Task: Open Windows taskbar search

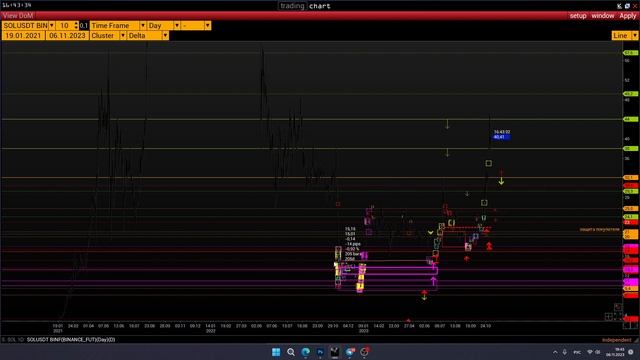Action: [x=291, y=352]
